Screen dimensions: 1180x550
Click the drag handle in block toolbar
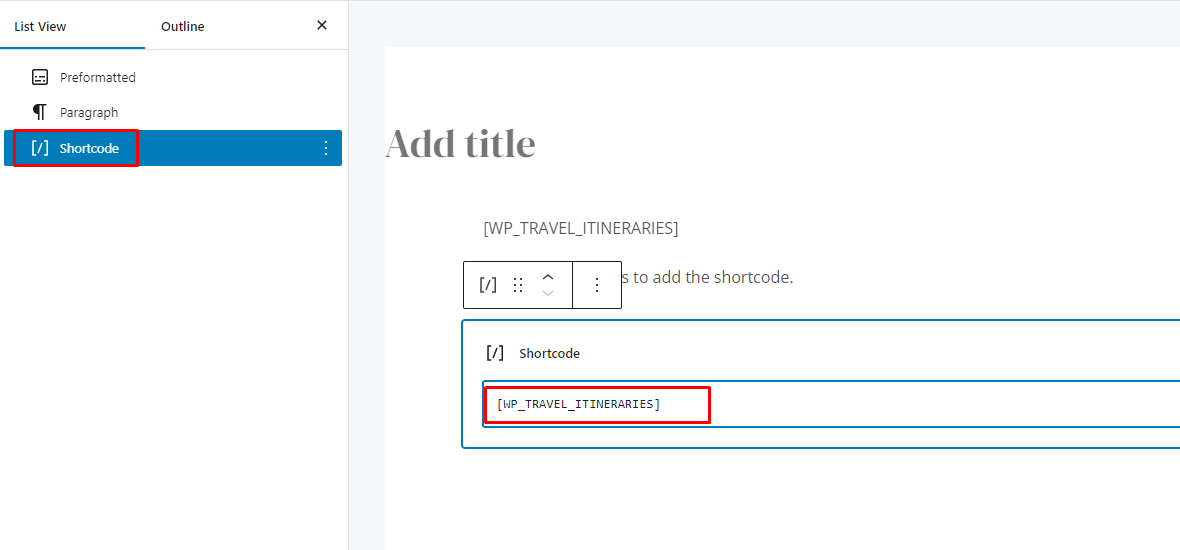tap(518, 284)
